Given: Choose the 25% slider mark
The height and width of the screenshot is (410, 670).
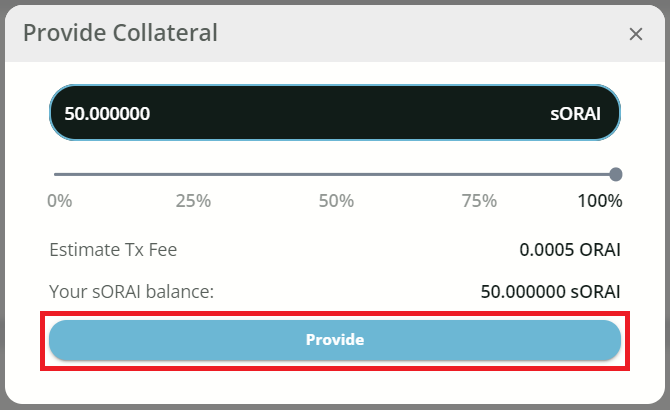Looking at the screenshot, I should (193, 200).
